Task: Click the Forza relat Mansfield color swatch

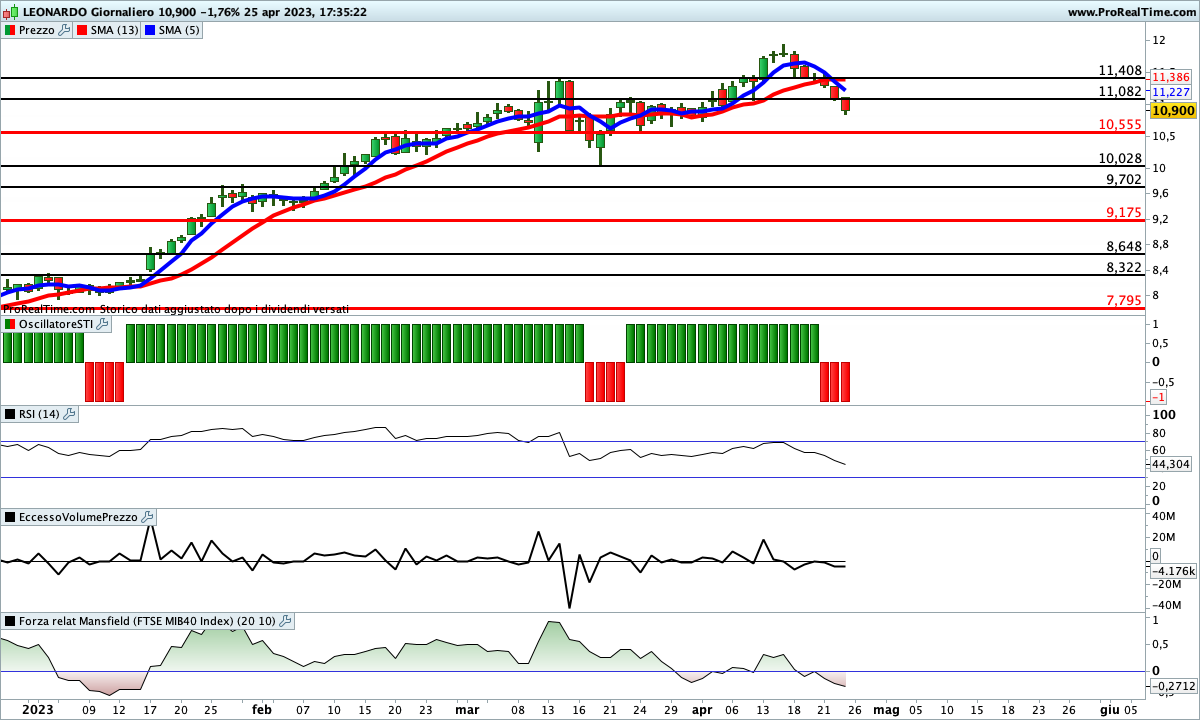Action: click(10, 621)
